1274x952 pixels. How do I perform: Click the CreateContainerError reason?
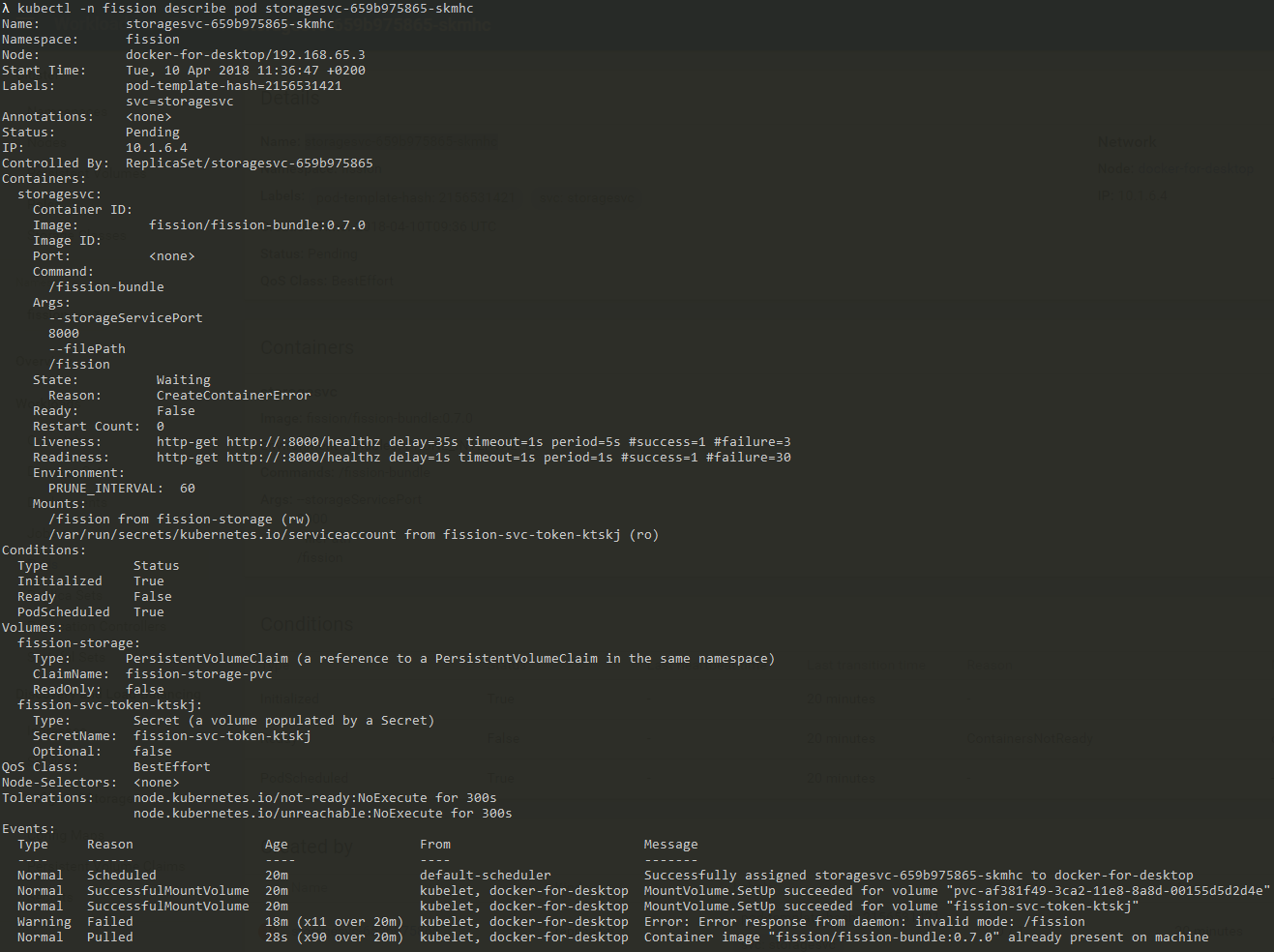[234, 395]
